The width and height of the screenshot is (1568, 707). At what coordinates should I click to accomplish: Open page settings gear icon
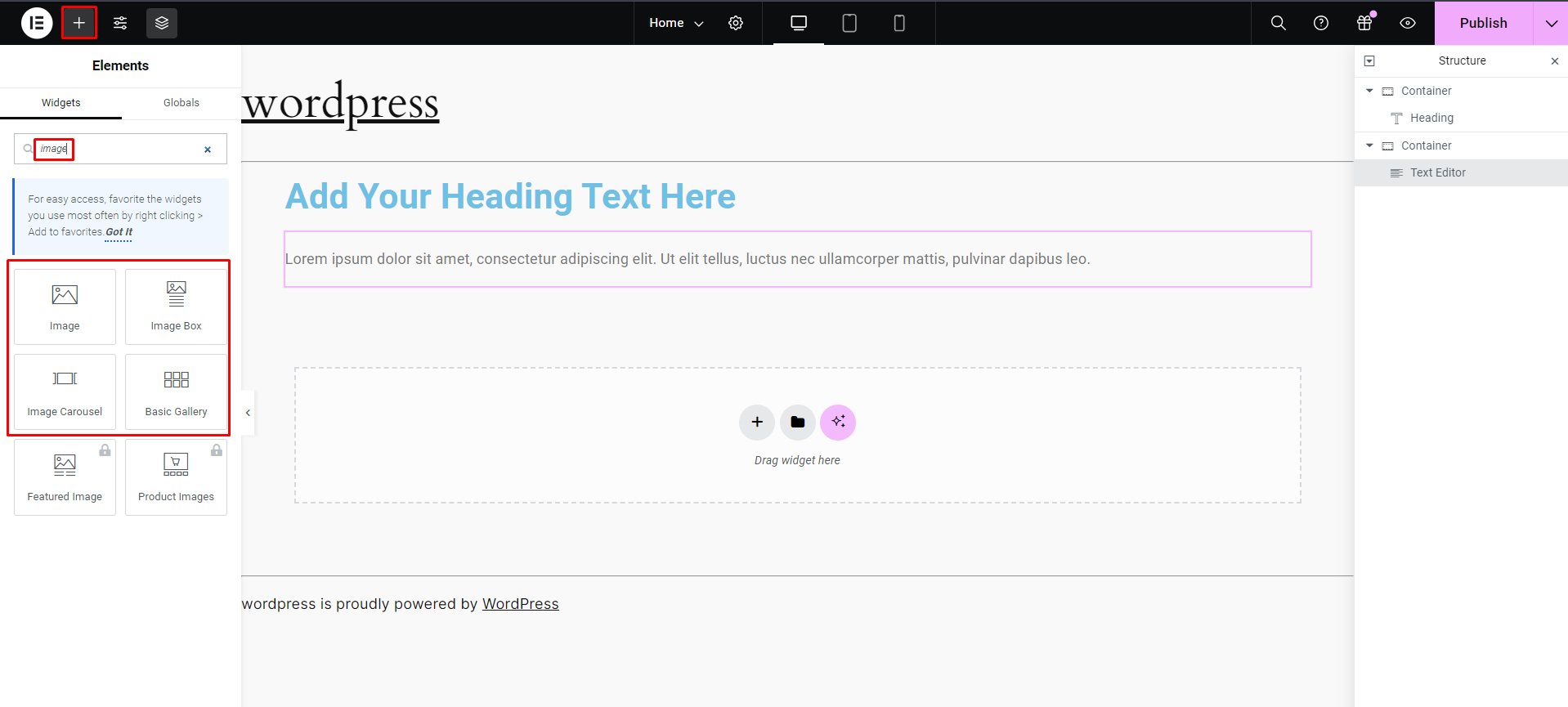click(736, 23)
